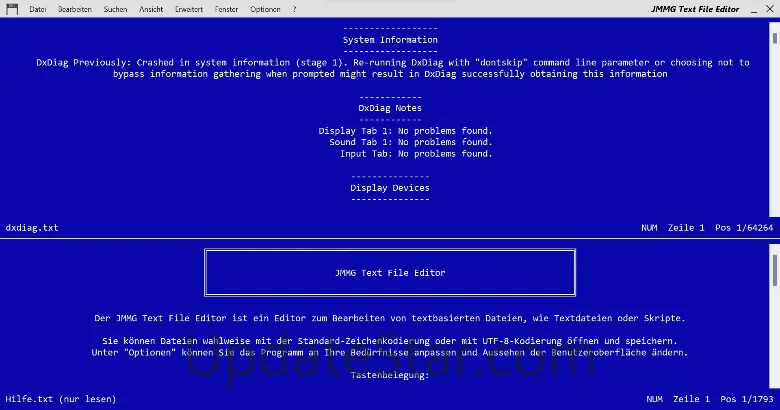Viewport: 780px width, 410px height.
Task: Click the Tastenbelegung: heading
Action: pyautogui.click(x=390, y=375)
